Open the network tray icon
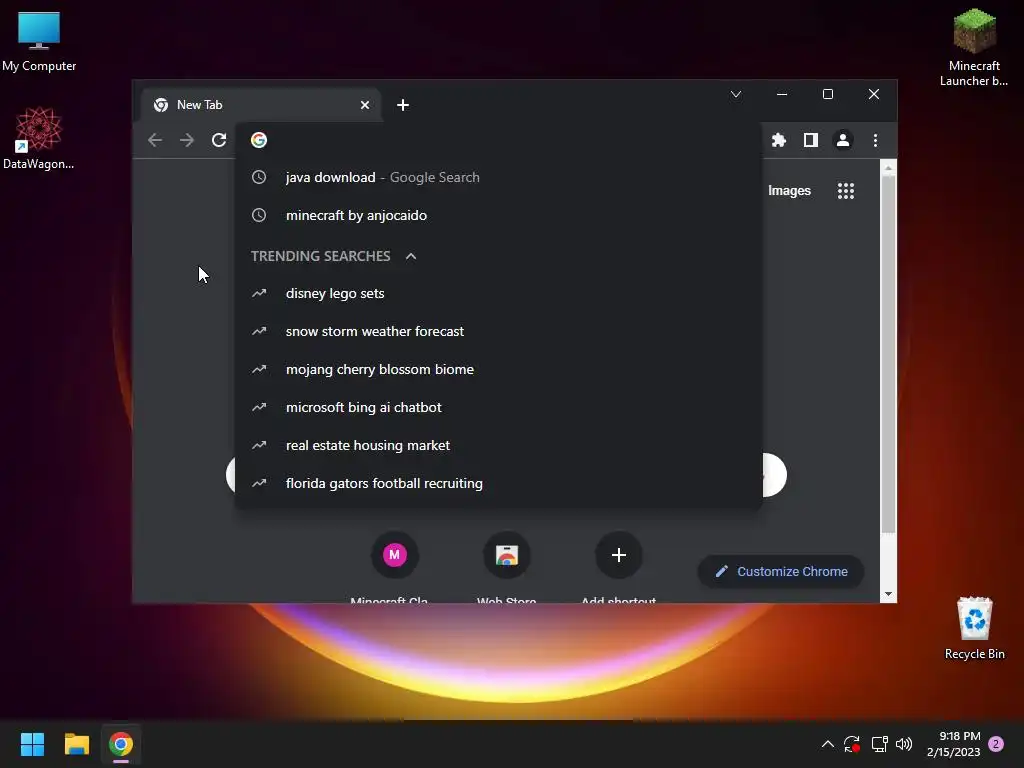This screenshot has width=1024, height=768. (879, 744)
